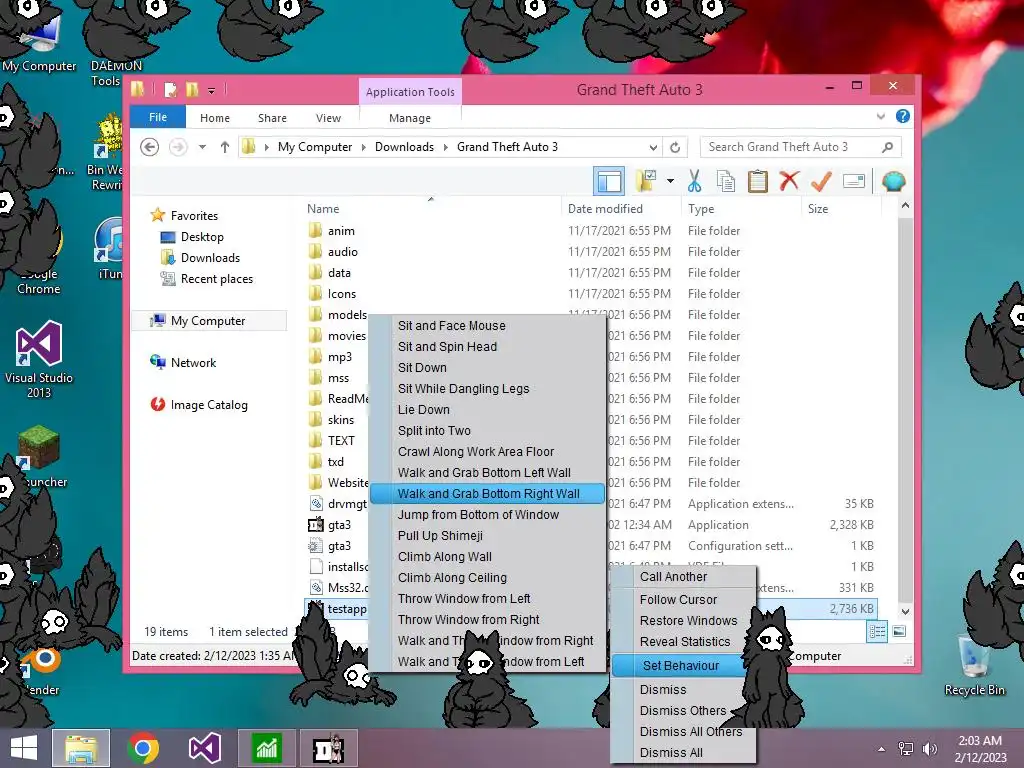The height and width of the screenshot is (768, 1024).
Task: Sort by the Date modified column header
Action: coord(605,208)
